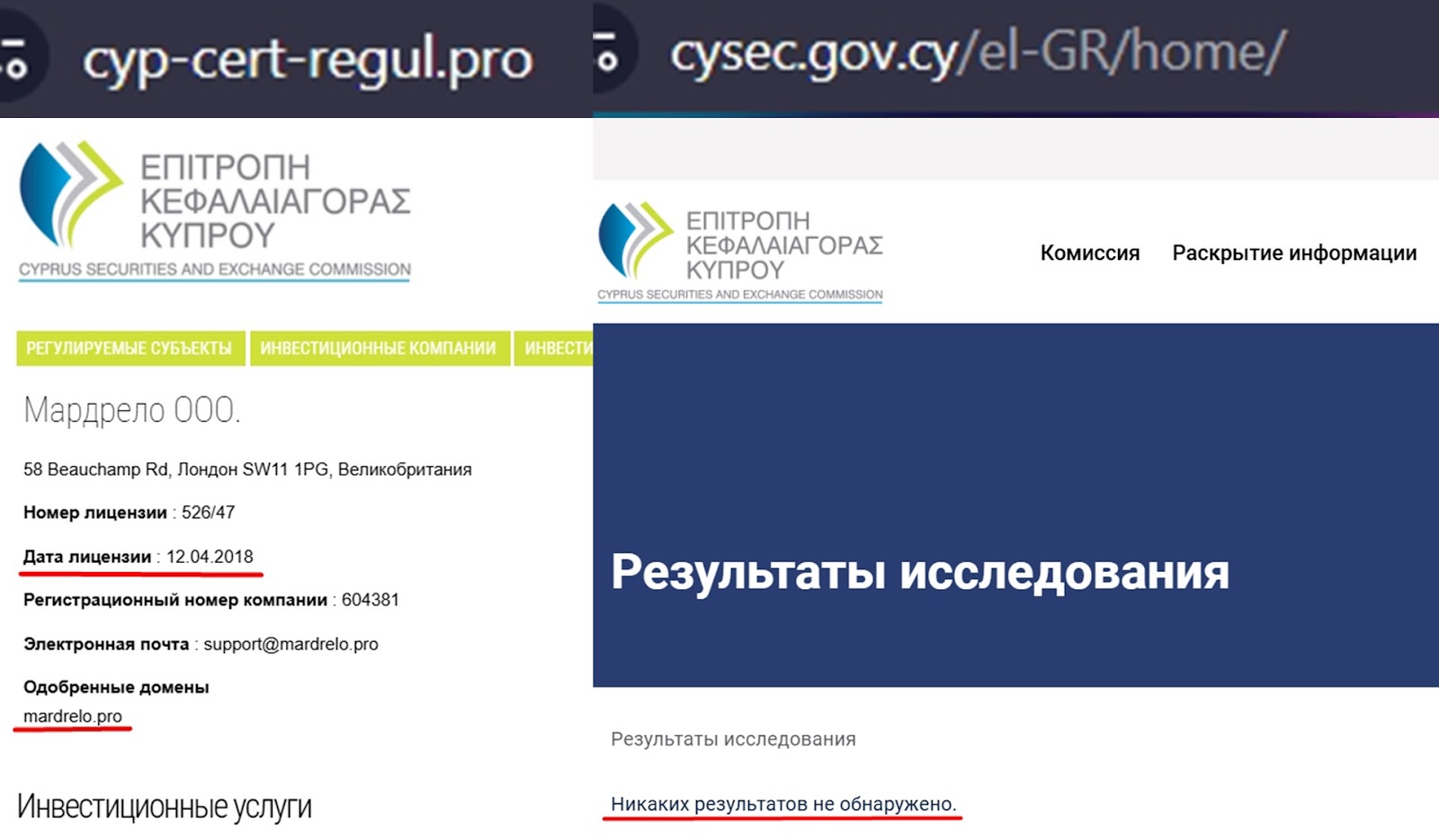Select the cyp-cert-regul.pro address bar URL
Image resolution: width=1439 pixels, height=840 pixels.
coord(308,61)
